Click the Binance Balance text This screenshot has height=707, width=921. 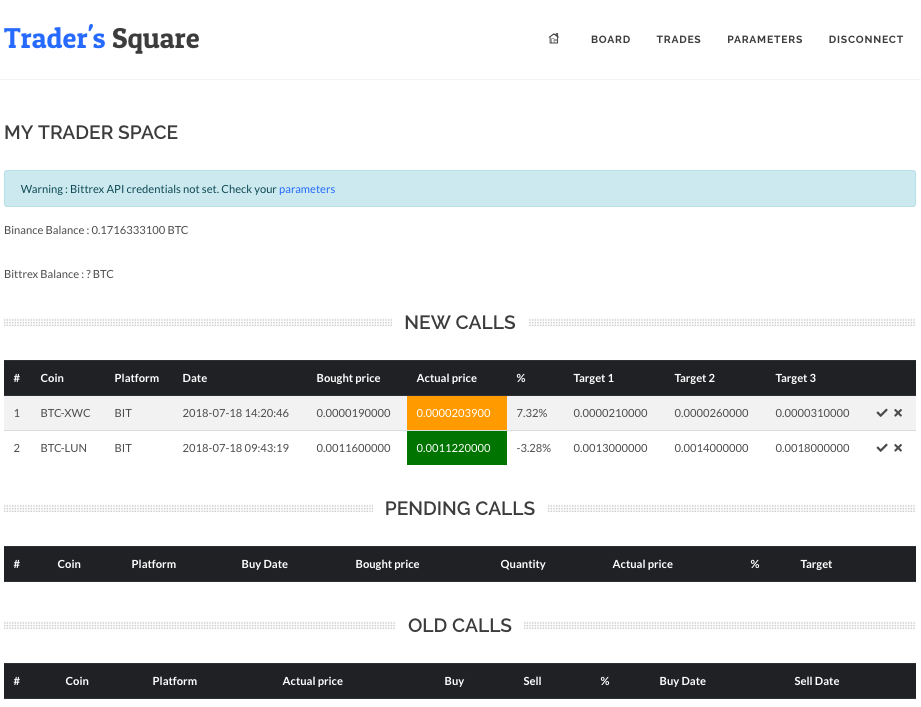pos(96,230)
